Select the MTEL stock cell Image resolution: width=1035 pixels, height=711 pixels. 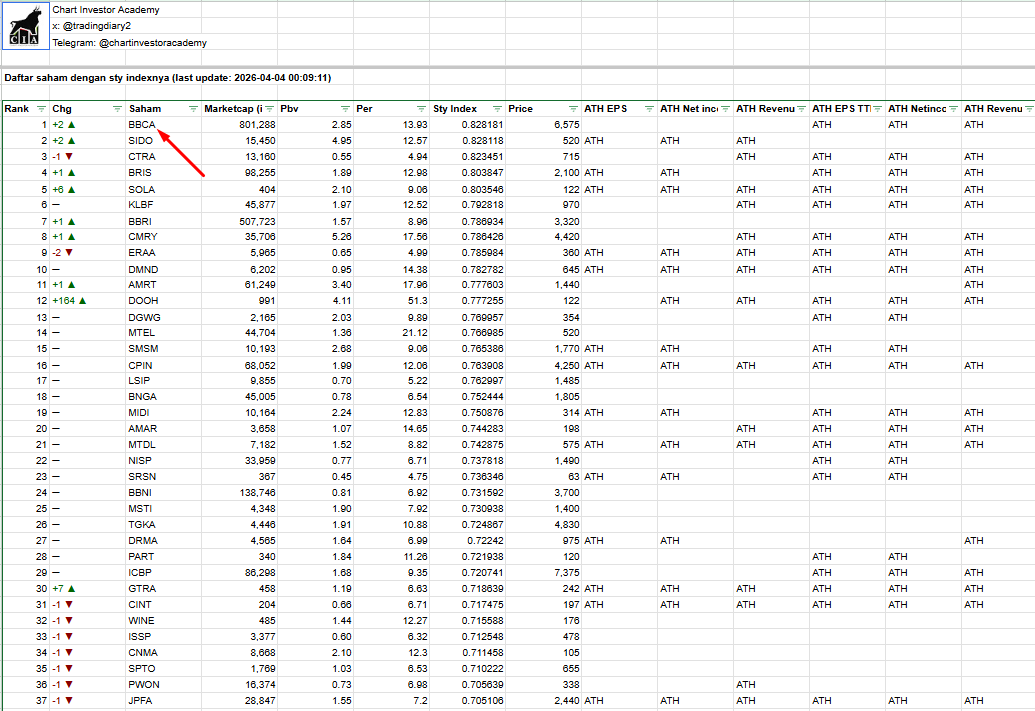click(x=164, y=333)
